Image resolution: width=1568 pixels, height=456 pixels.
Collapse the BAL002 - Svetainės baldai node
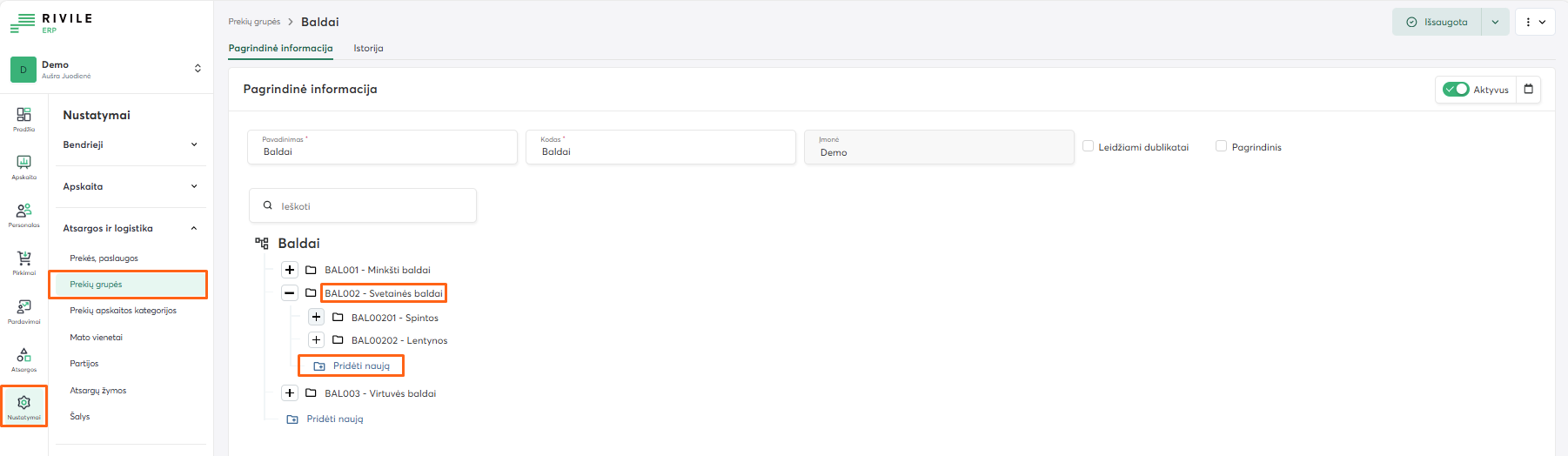pos(290,293)
